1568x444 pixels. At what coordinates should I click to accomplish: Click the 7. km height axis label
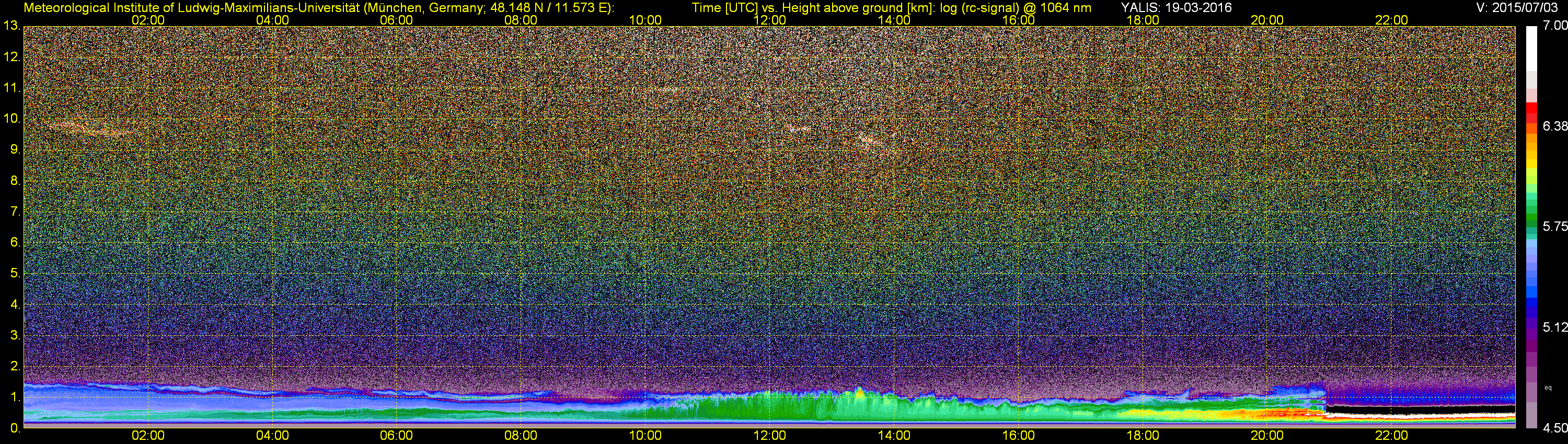(x=15, y=212)
